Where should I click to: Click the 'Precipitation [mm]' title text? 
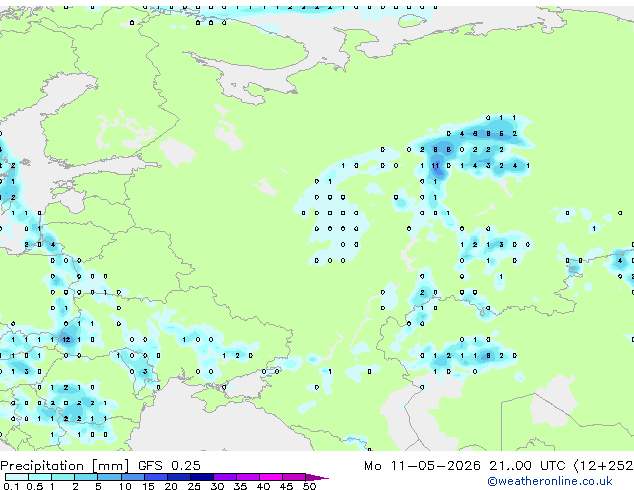pyautogui.click(x=65, y=466)
